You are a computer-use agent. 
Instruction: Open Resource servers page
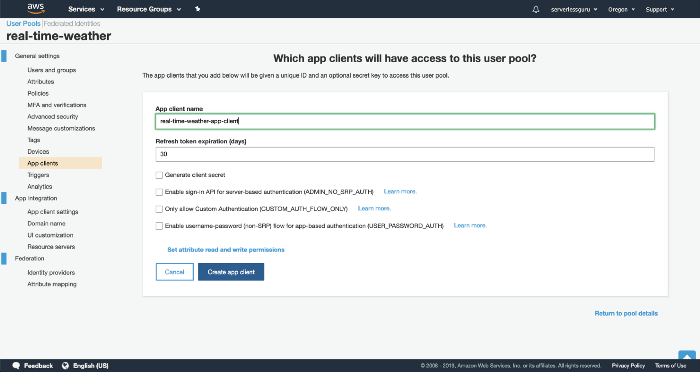point(51,247)
